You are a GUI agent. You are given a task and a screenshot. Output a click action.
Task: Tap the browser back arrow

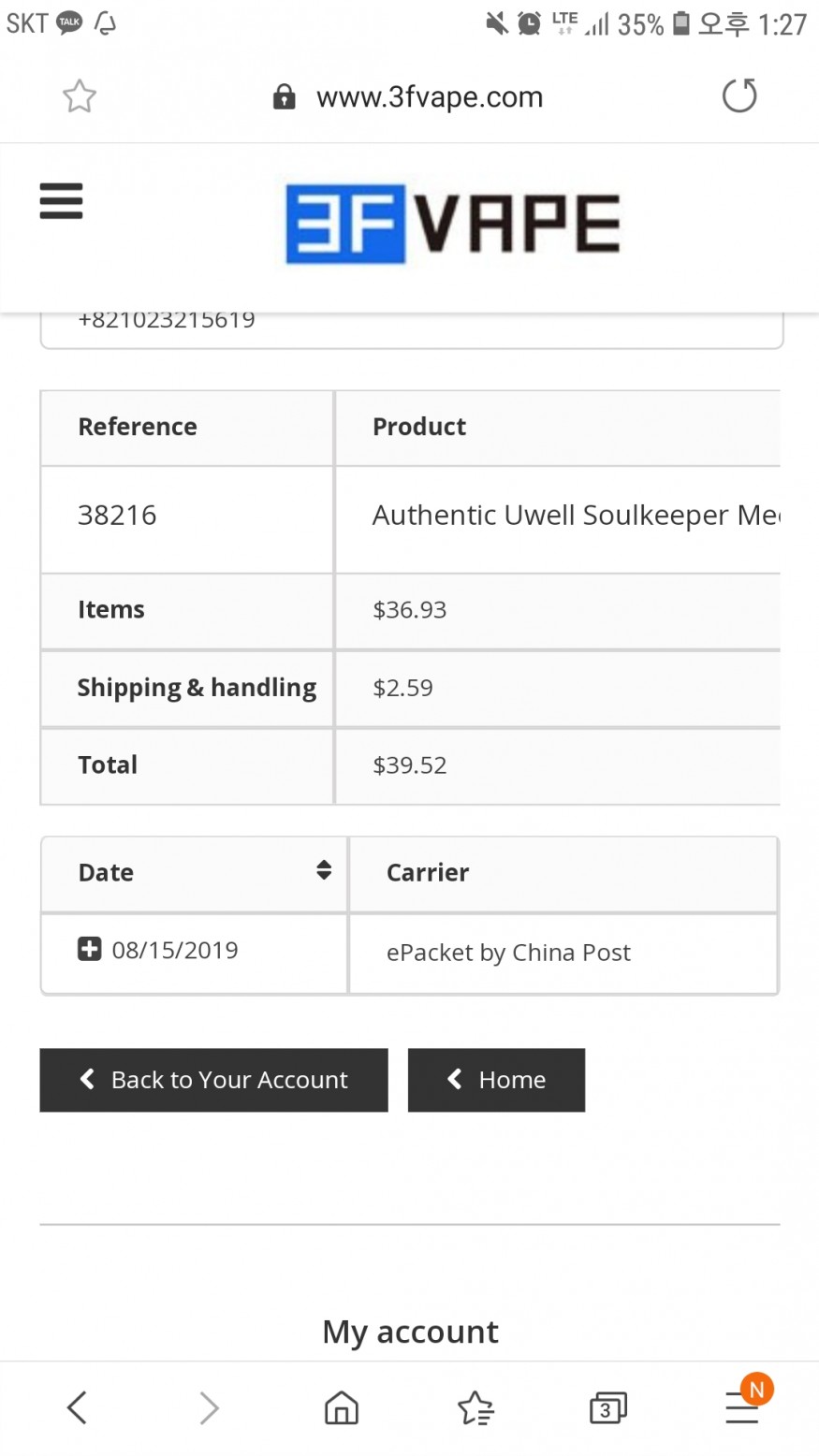(x=77, y=1407)
